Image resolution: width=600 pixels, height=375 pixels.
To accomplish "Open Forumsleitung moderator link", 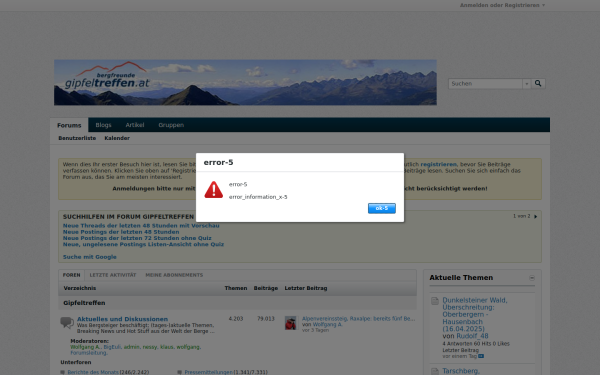I will pos(89,353).
